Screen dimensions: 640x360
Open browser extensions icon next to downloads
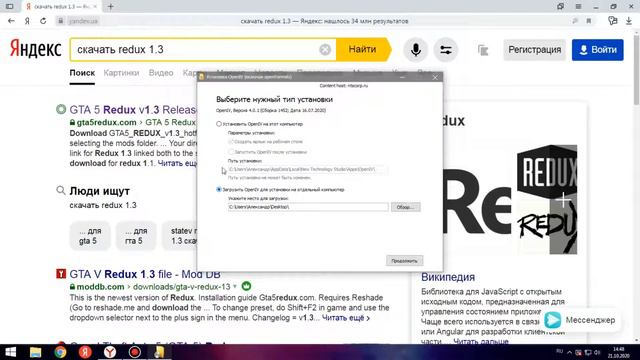point(612,21)
